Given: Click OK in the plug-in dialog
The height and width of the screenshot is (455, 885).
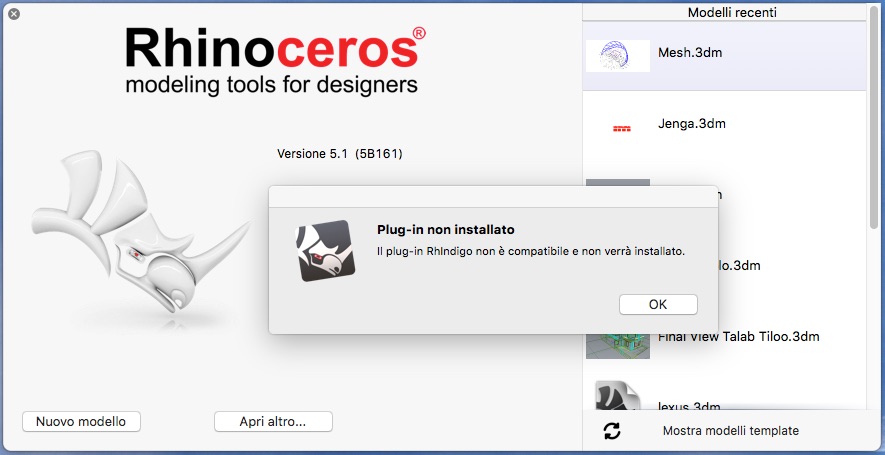Looking at the screenshot, I should click(658, 304).
